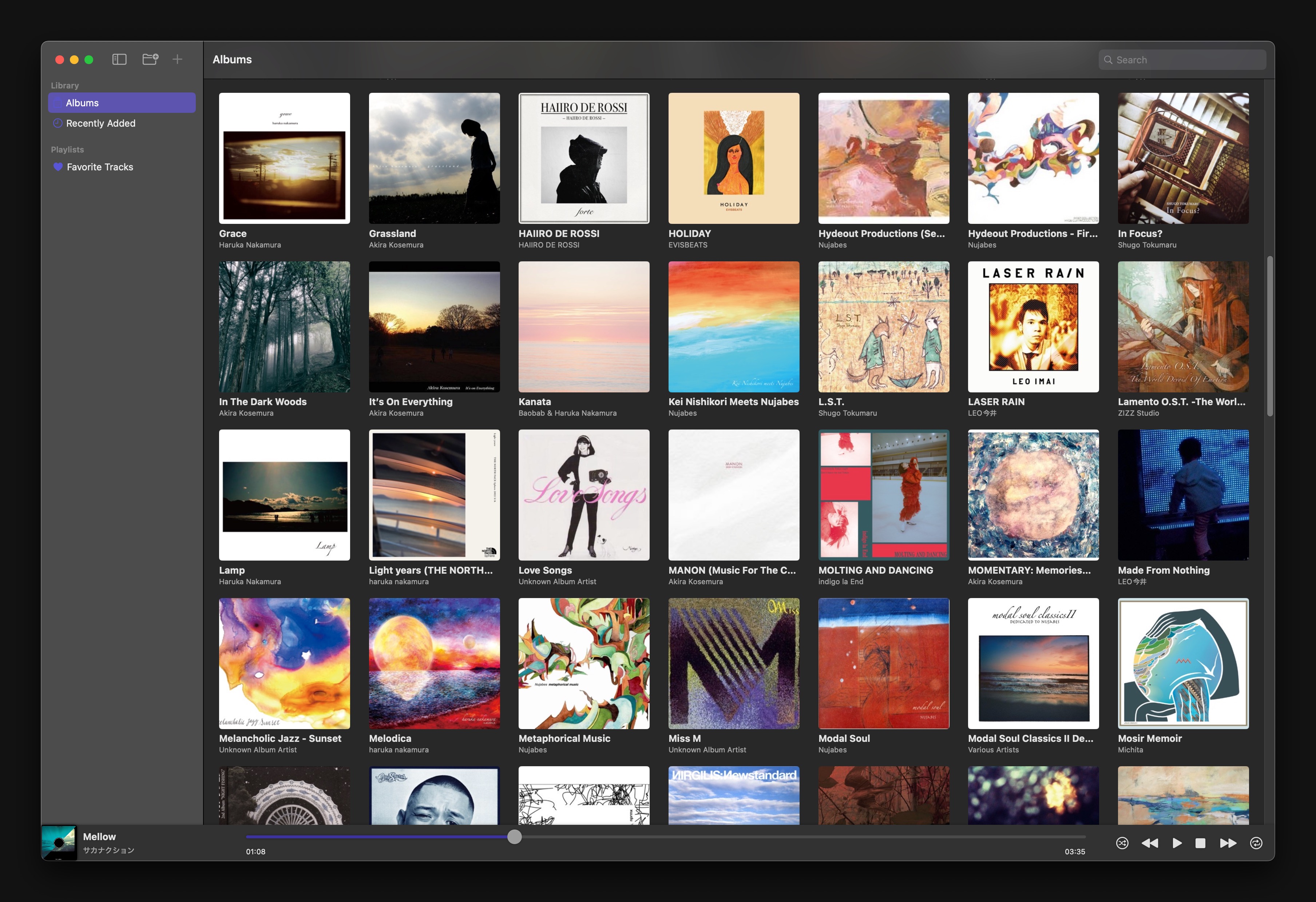Screen dimensions: 1316x902
Task: Click artist name Michita under Mosir Memoir
Action: (1130, 750)
